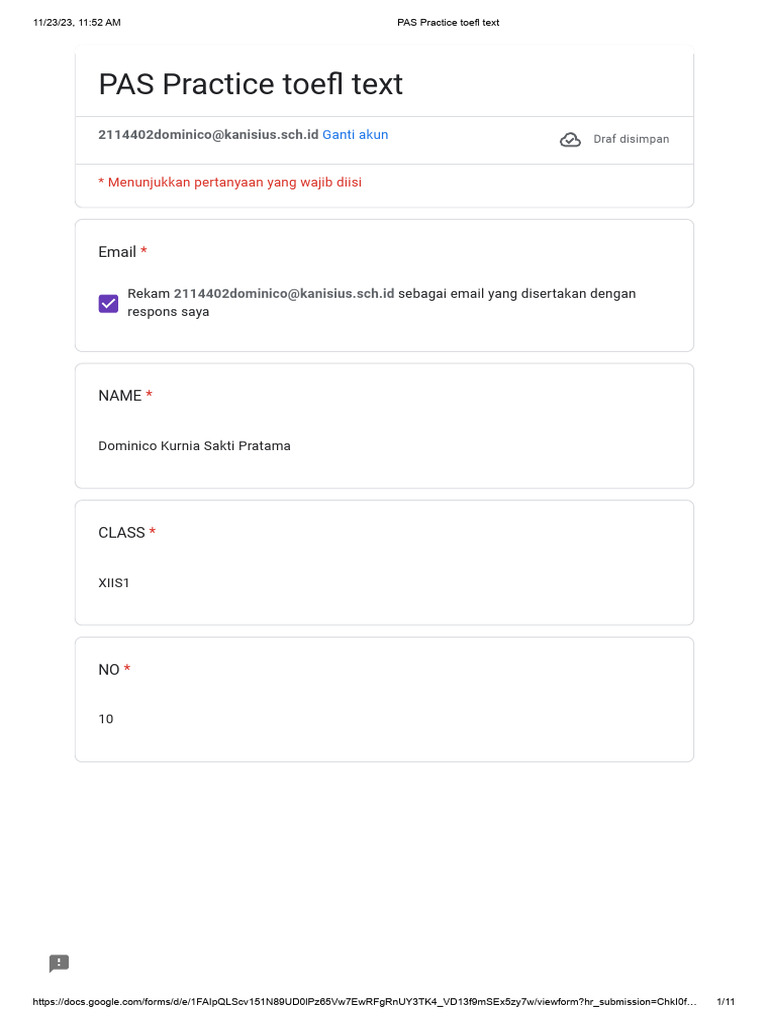Select the CLASS answer field showing XIIS1
Screen dimensions: 768x1024
pyautogui.click(x=114, y=583)
